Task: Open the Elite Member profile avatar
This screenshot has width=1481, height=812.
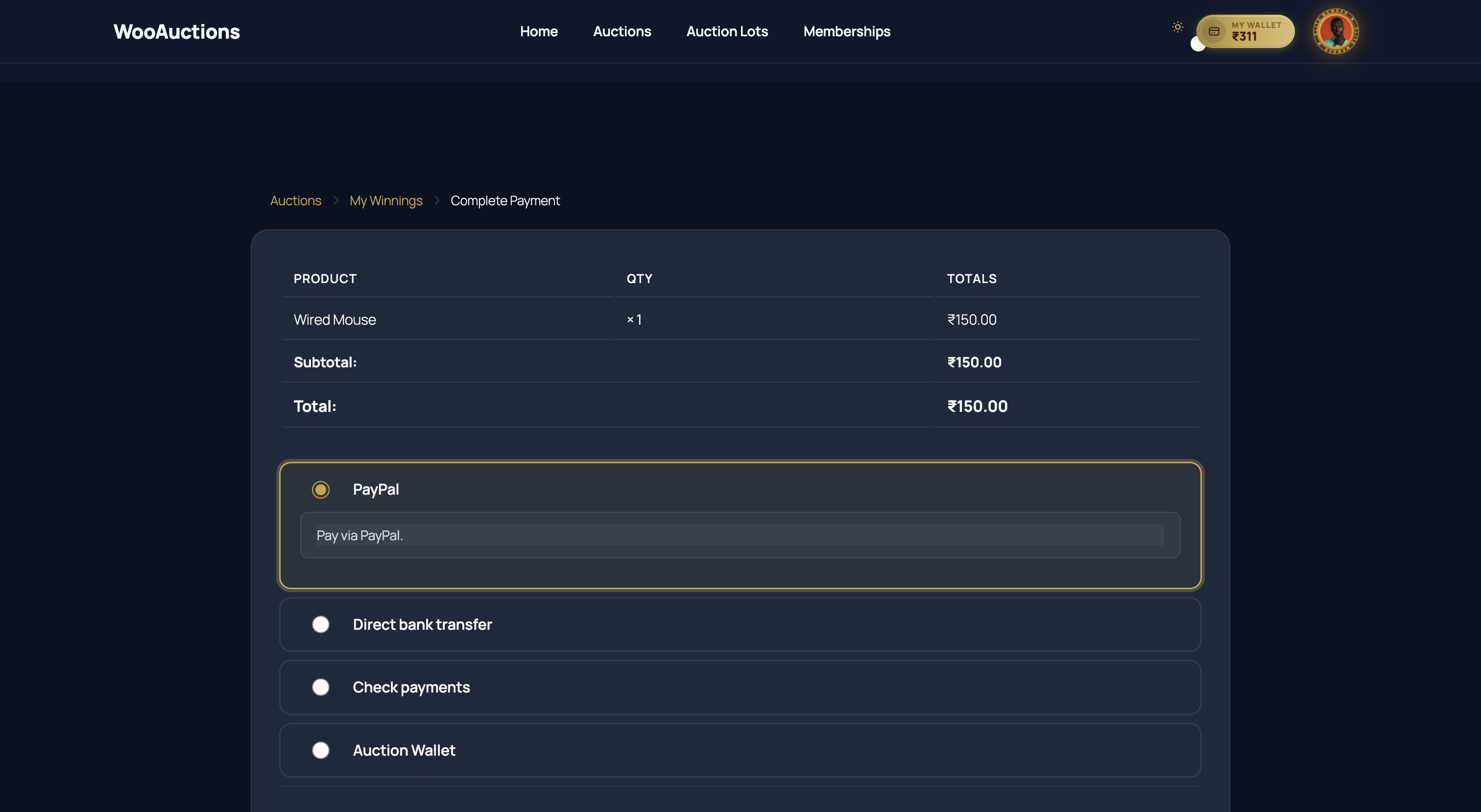Action: tap(1335, 32)
